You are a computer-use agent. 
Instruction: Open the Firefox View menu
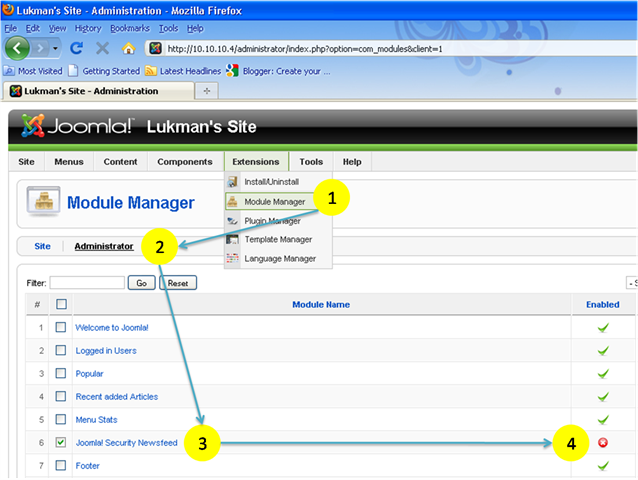click(57, 28)
